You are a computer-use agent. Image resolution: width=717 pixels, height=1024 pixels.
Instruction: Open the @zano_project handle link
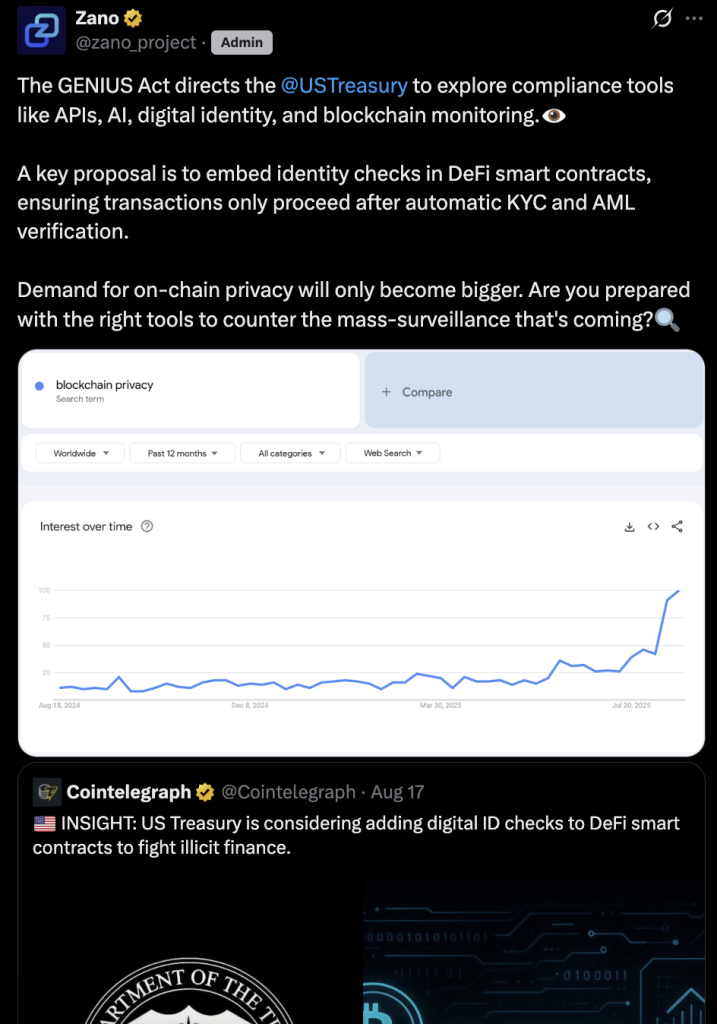[136, 42]
